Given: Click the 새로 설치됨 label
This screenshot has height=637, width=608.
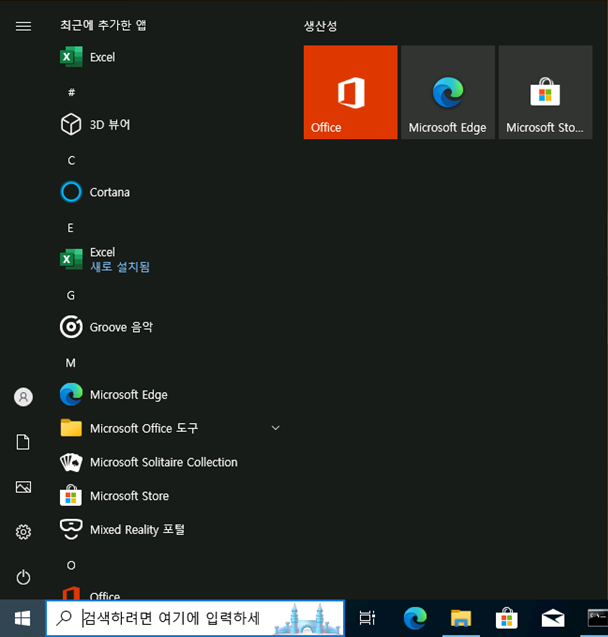Looking at the screenshot, I should pyautogui.click(x=120, y=267).
